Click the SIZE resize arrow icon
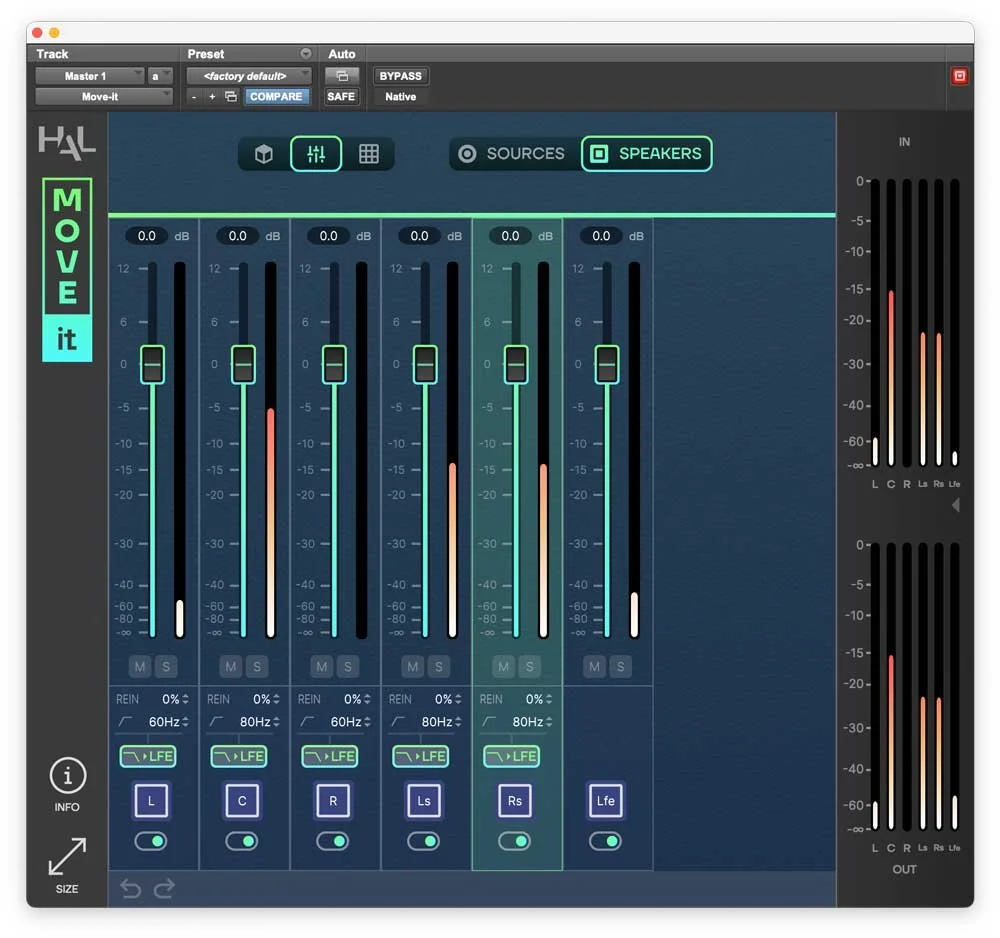The image size is (1000, 938). 67,856
